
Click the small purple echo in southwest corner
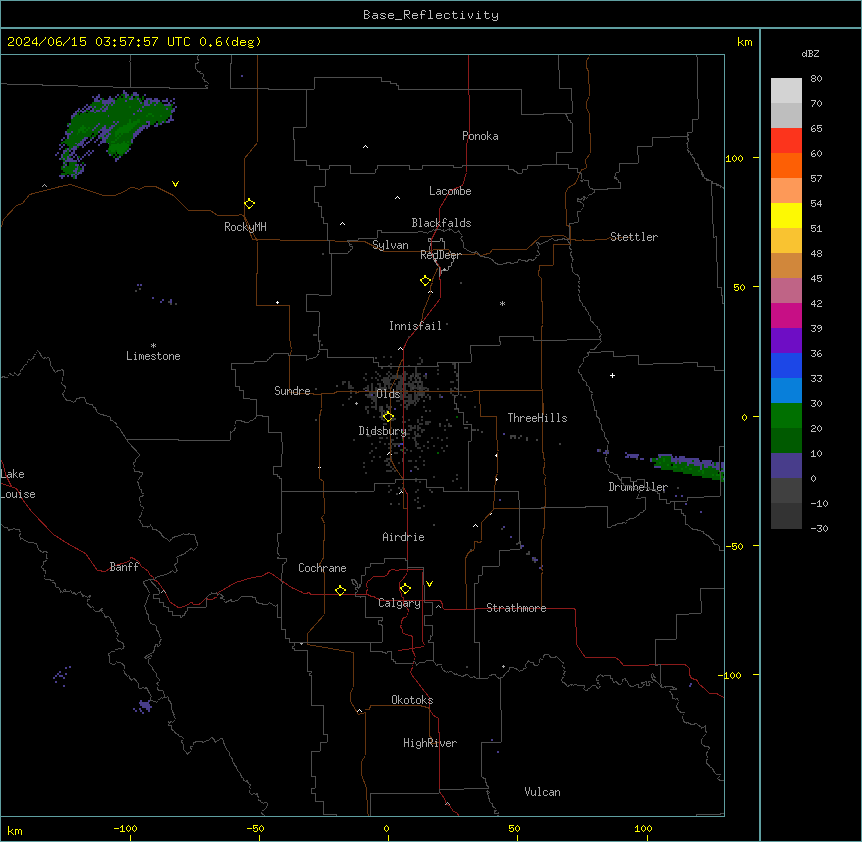(145, 705)
